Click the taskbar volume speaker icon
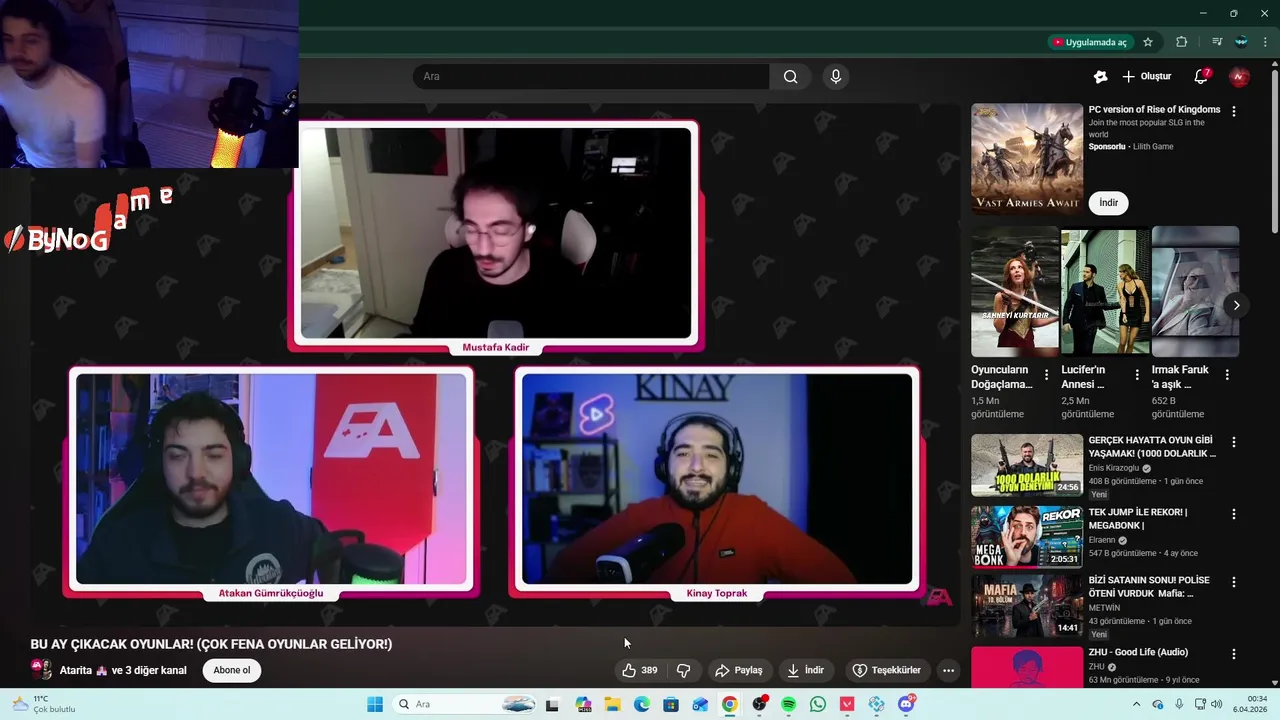The image size is (1280, 720). click(x=1218, y=704)
